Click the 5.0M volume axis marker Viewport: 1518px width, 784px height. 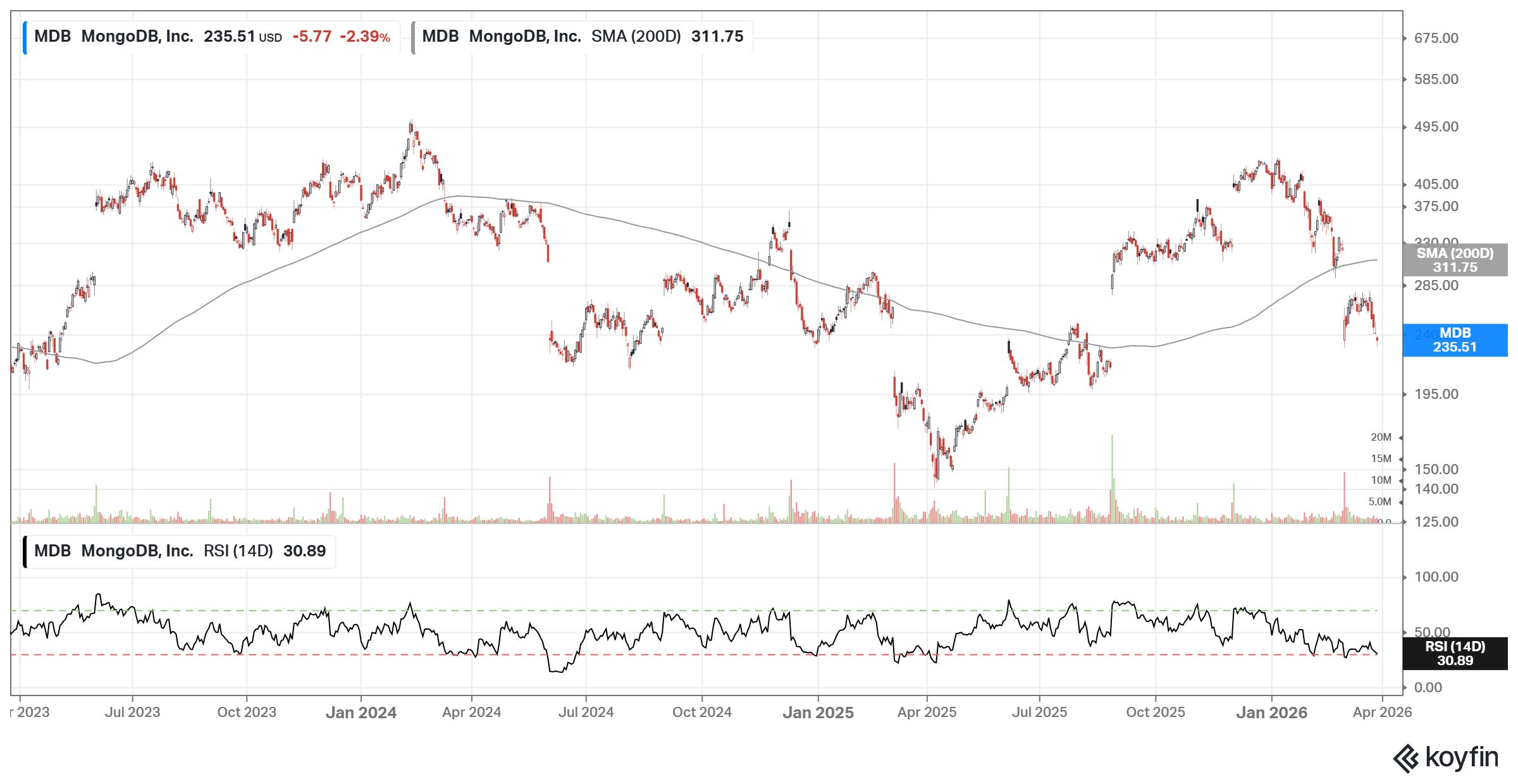(1379, 502)
